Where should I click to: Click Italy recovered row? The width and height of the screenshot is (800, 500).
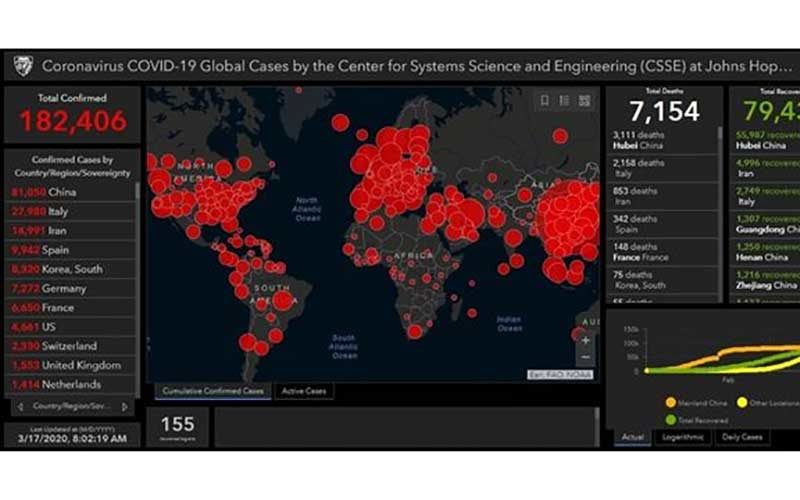pyautogui.click(x=766, y=196)
